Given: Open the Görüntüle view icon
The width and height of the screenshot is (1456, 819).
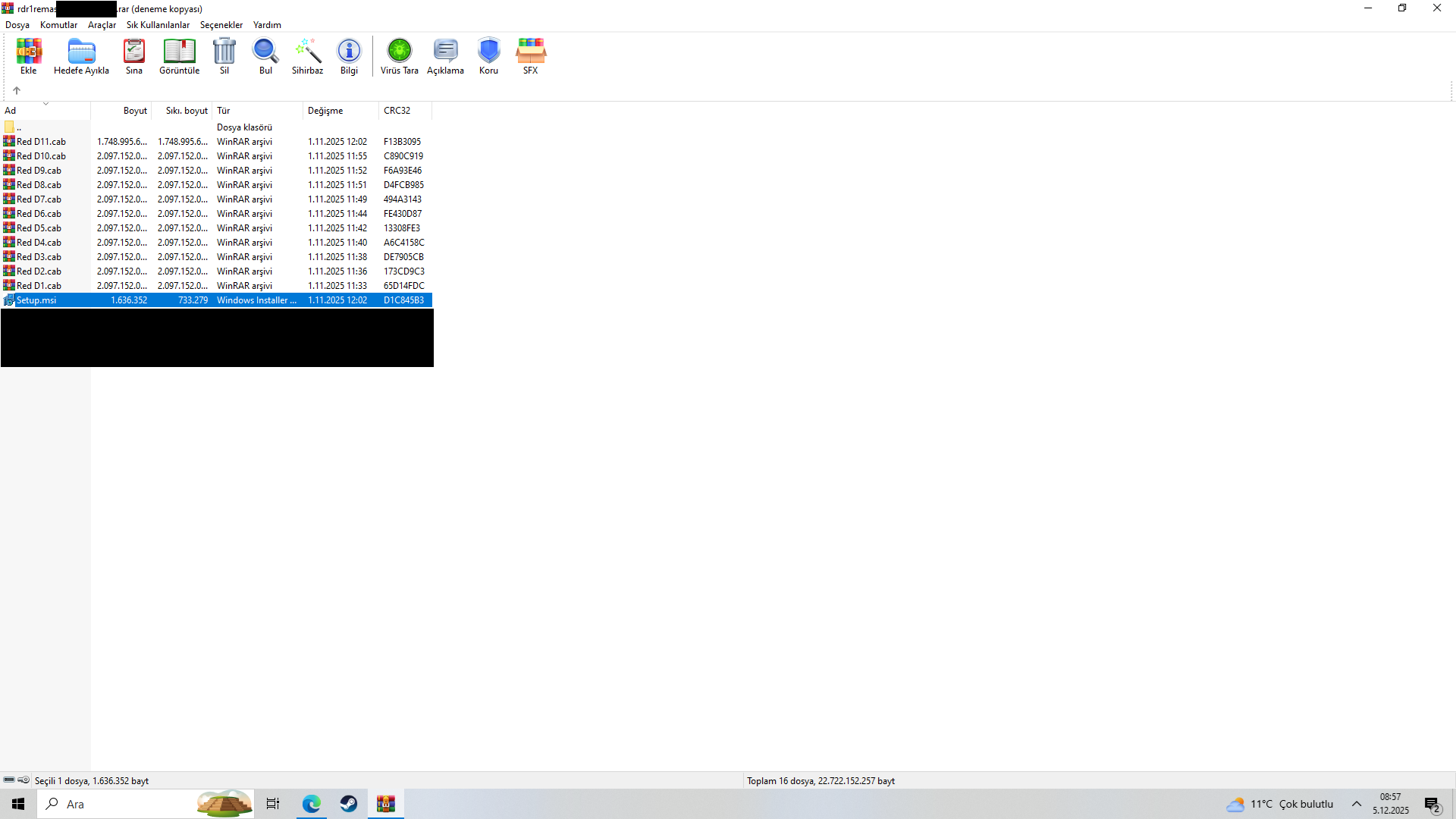Looking at the screenshot, I should 179,52.
